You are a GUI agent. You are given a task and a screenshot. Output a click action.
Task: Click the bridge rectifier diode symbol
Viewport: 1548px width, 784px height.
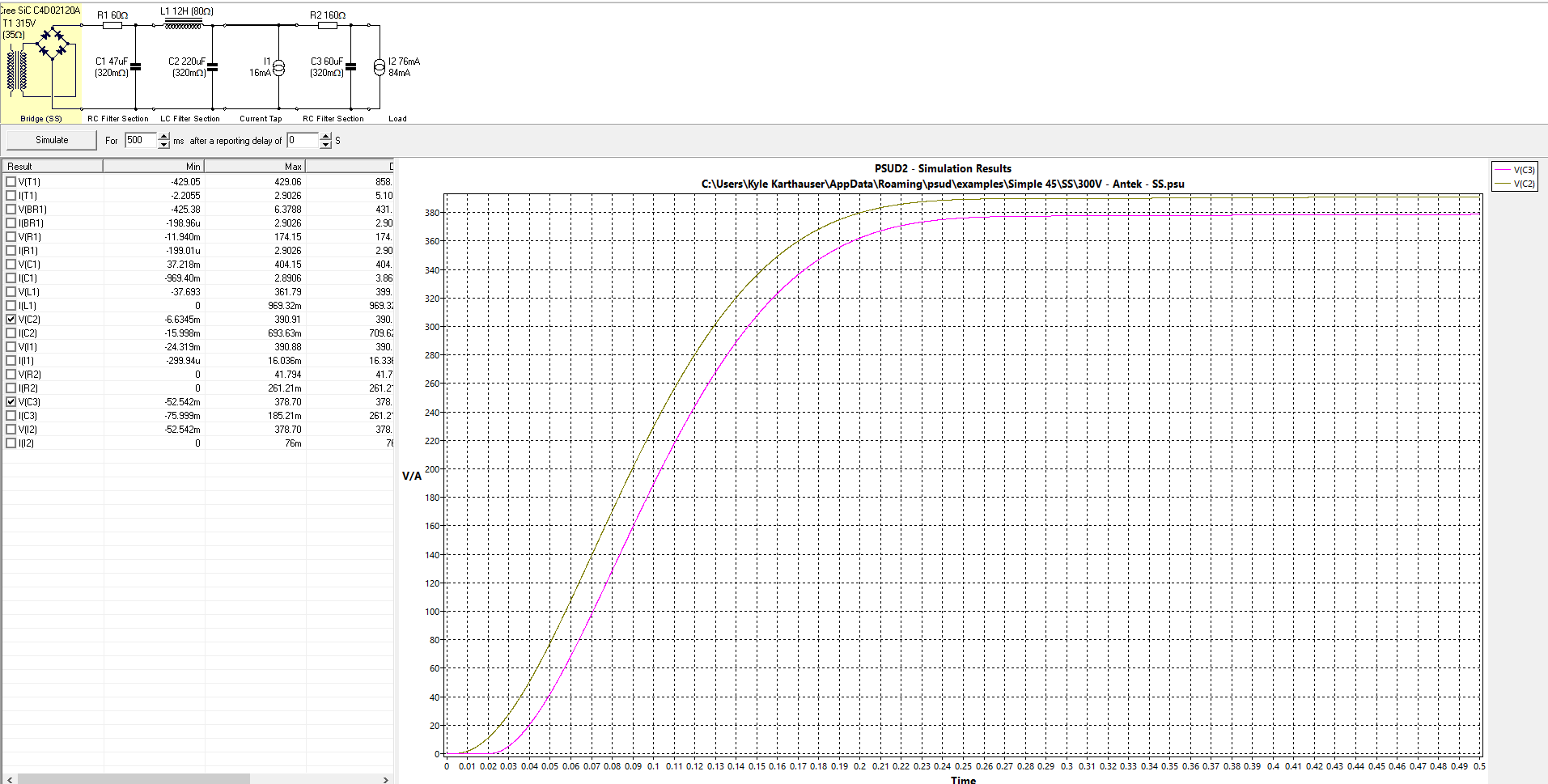[x=54, y=43]
